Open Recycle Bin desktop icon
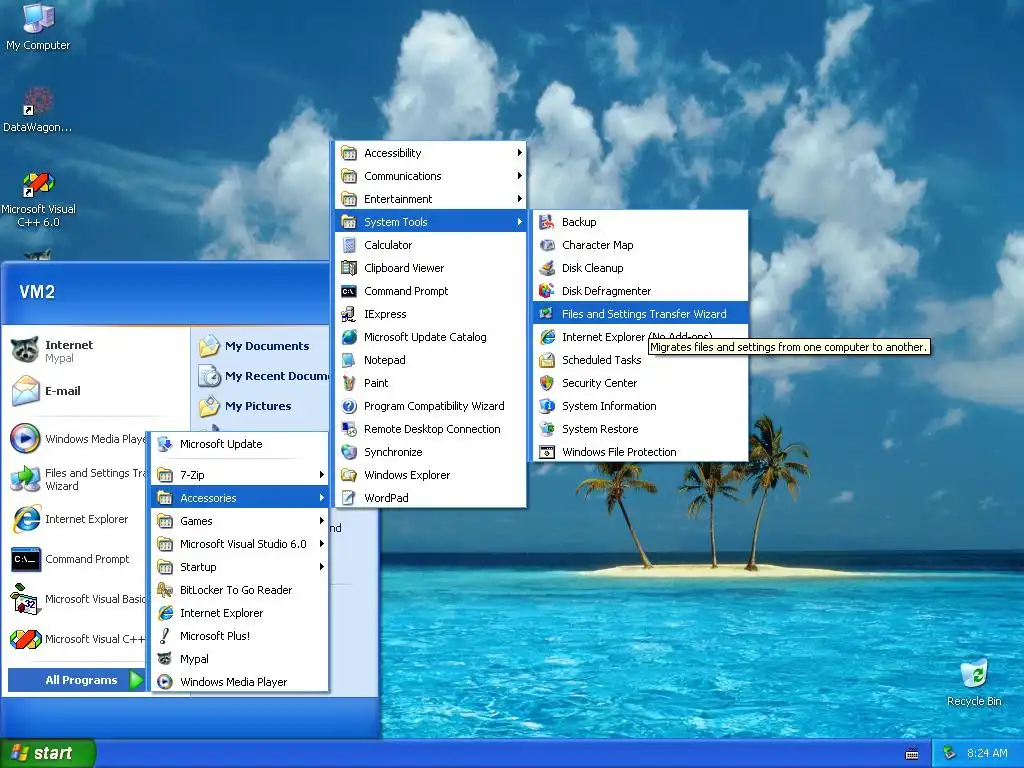This screenshot has width=1024, height=768. (x=974, y=682)
